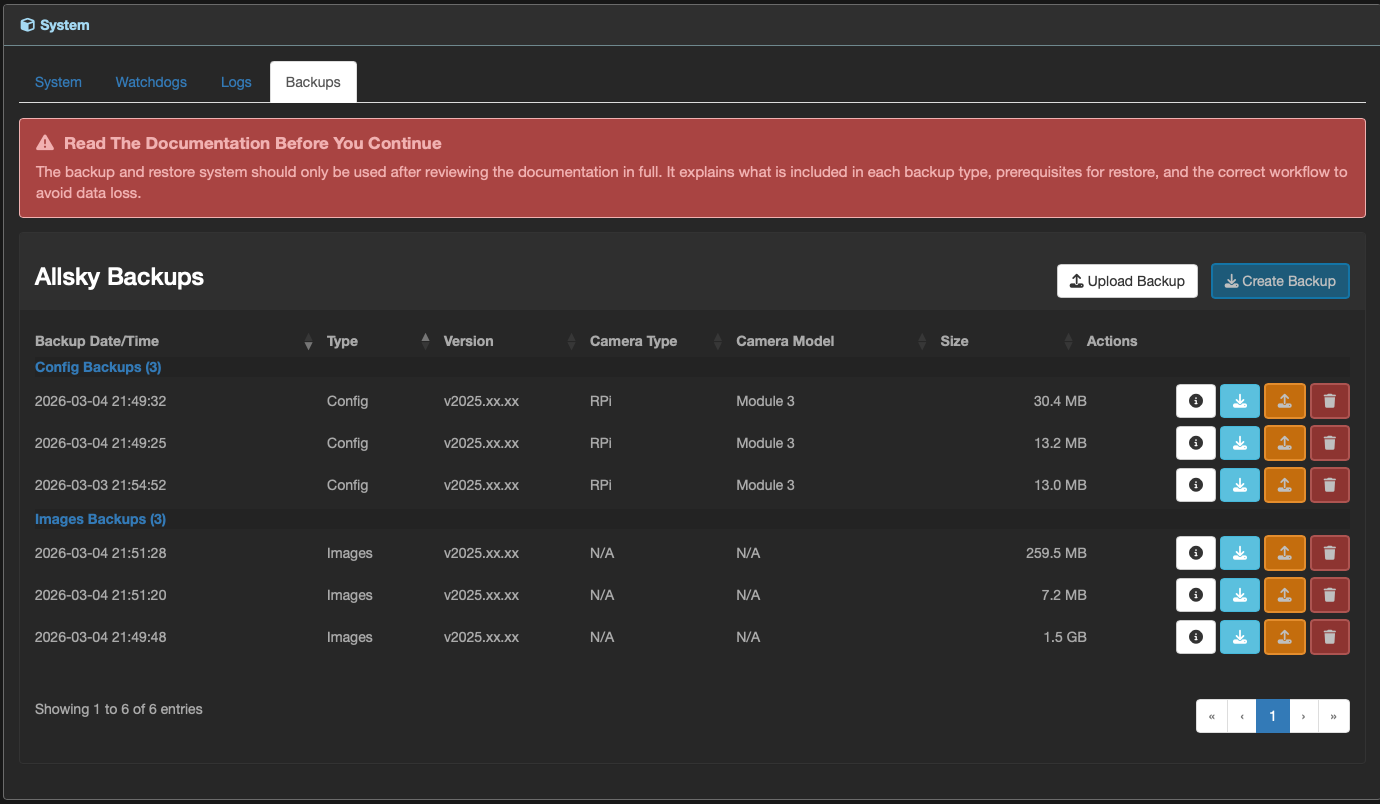Go to the last page of results
The height and width of the screenshot is (804, 1380).
click(x=1334, y=716)
